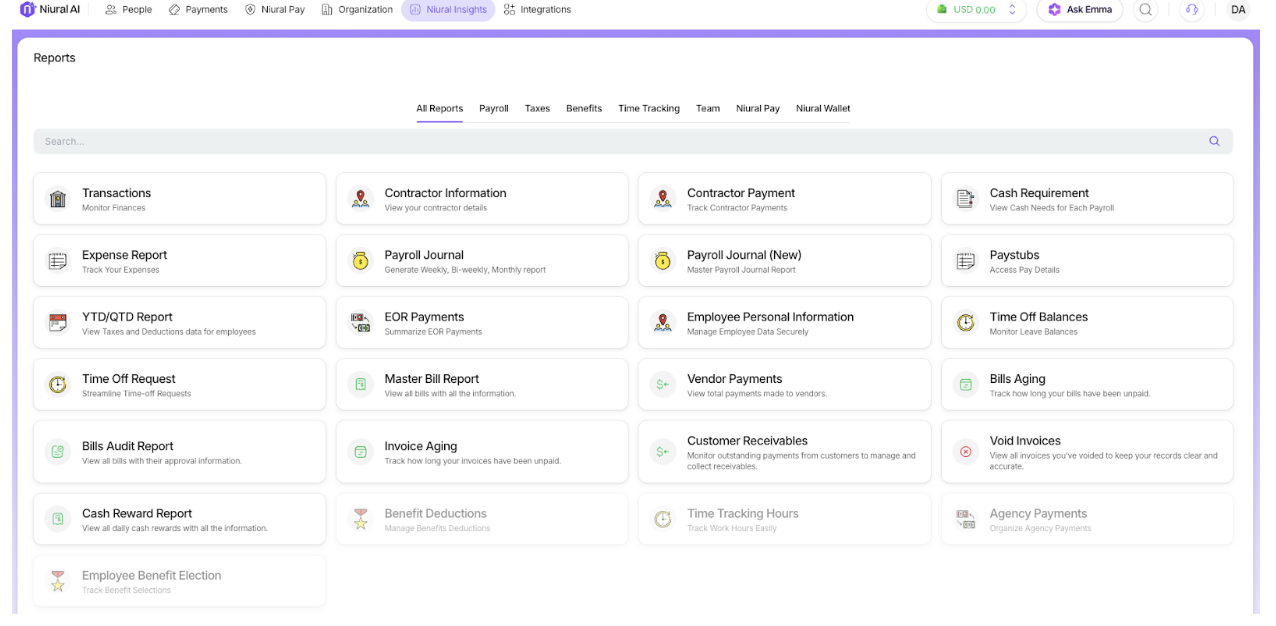Open the Integrations menu

[x=538, y=9]
